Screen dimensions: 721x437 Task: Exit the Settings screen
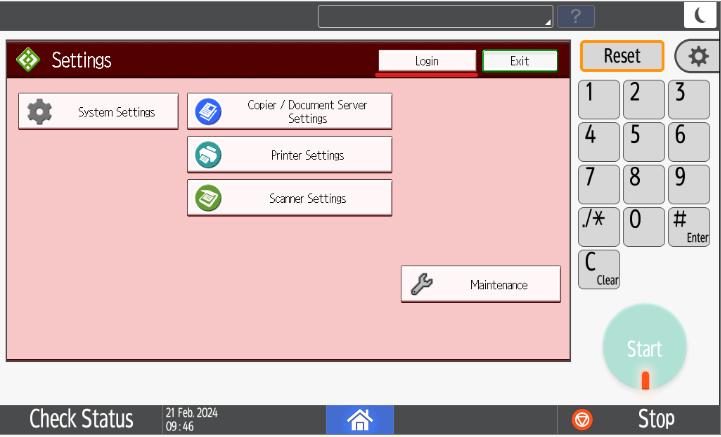[x=519, y=61]
